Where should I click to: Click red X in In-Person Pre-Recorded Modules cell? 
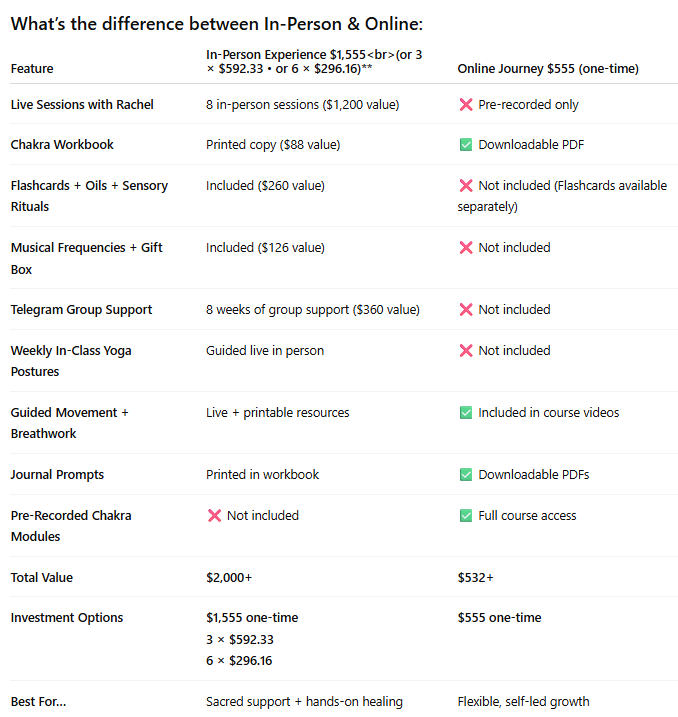(214, 516)
